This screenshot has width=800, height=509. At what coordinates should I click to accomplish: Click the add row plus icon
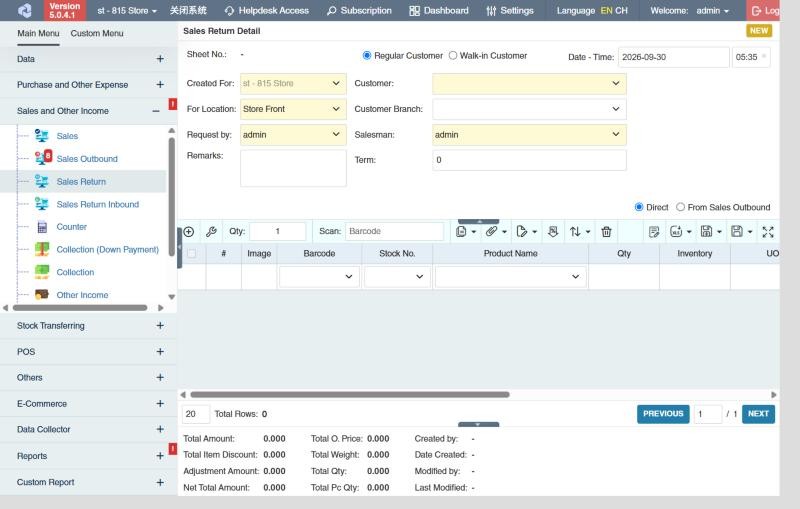(189, 232)
